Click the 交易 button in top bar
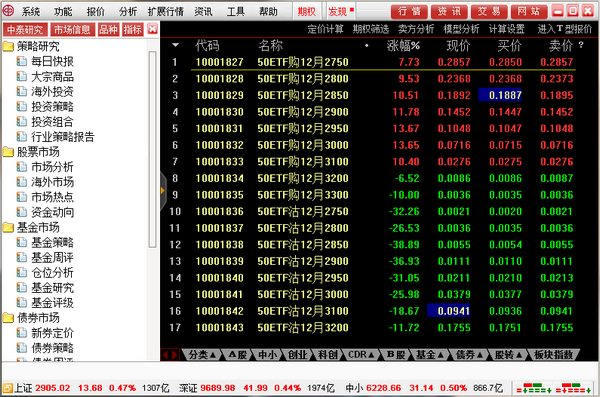 click(x=489, y=11)
